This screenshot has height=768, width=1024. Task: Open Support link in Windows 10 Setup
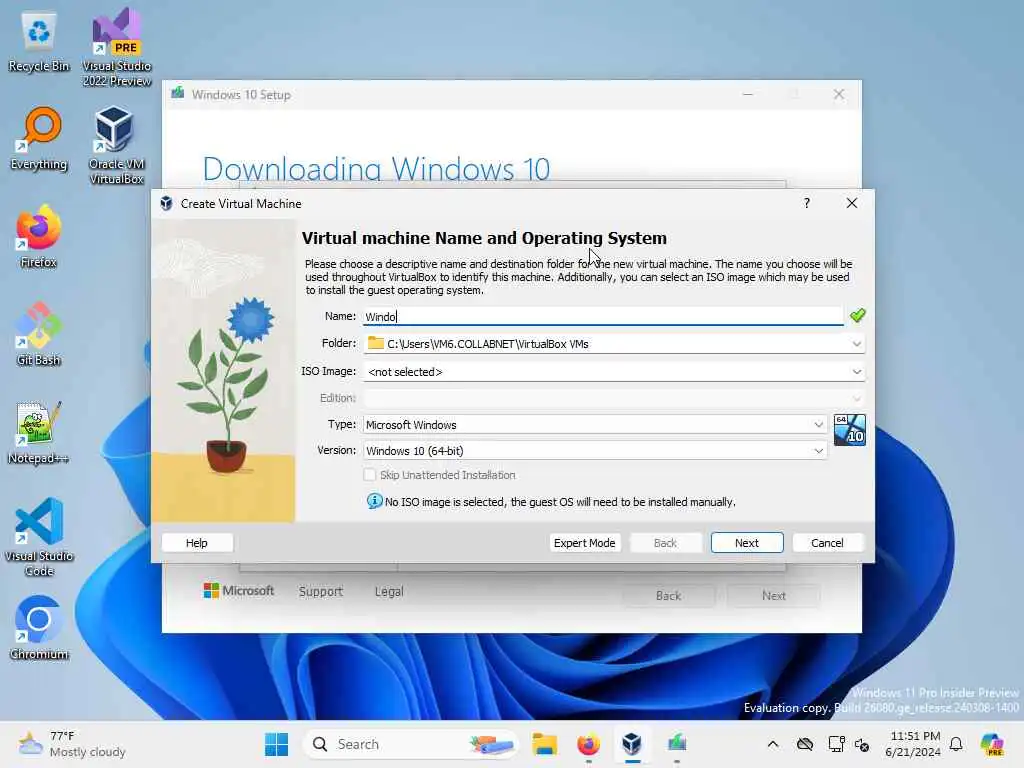click(321, 591)
